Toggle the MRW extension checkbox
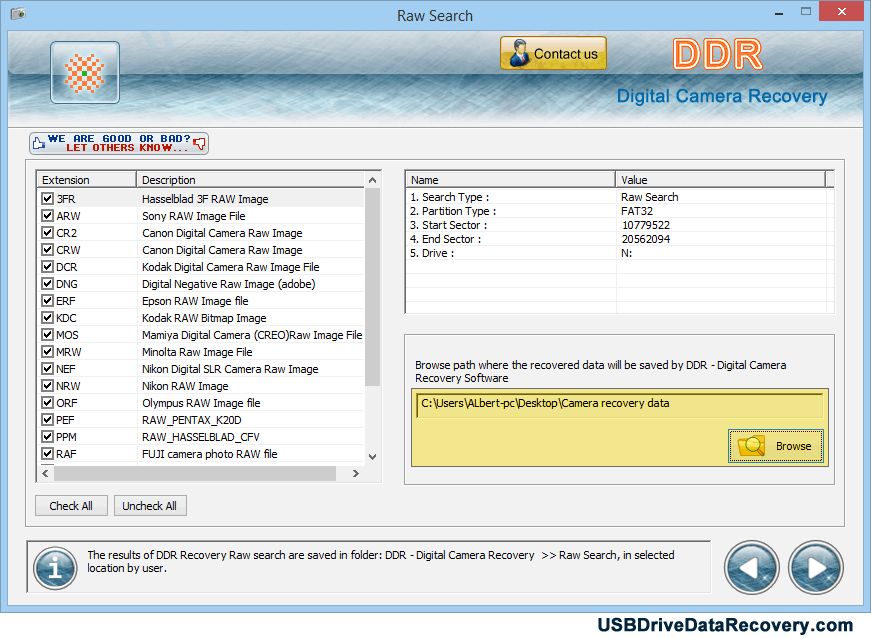 pos(47,351)
